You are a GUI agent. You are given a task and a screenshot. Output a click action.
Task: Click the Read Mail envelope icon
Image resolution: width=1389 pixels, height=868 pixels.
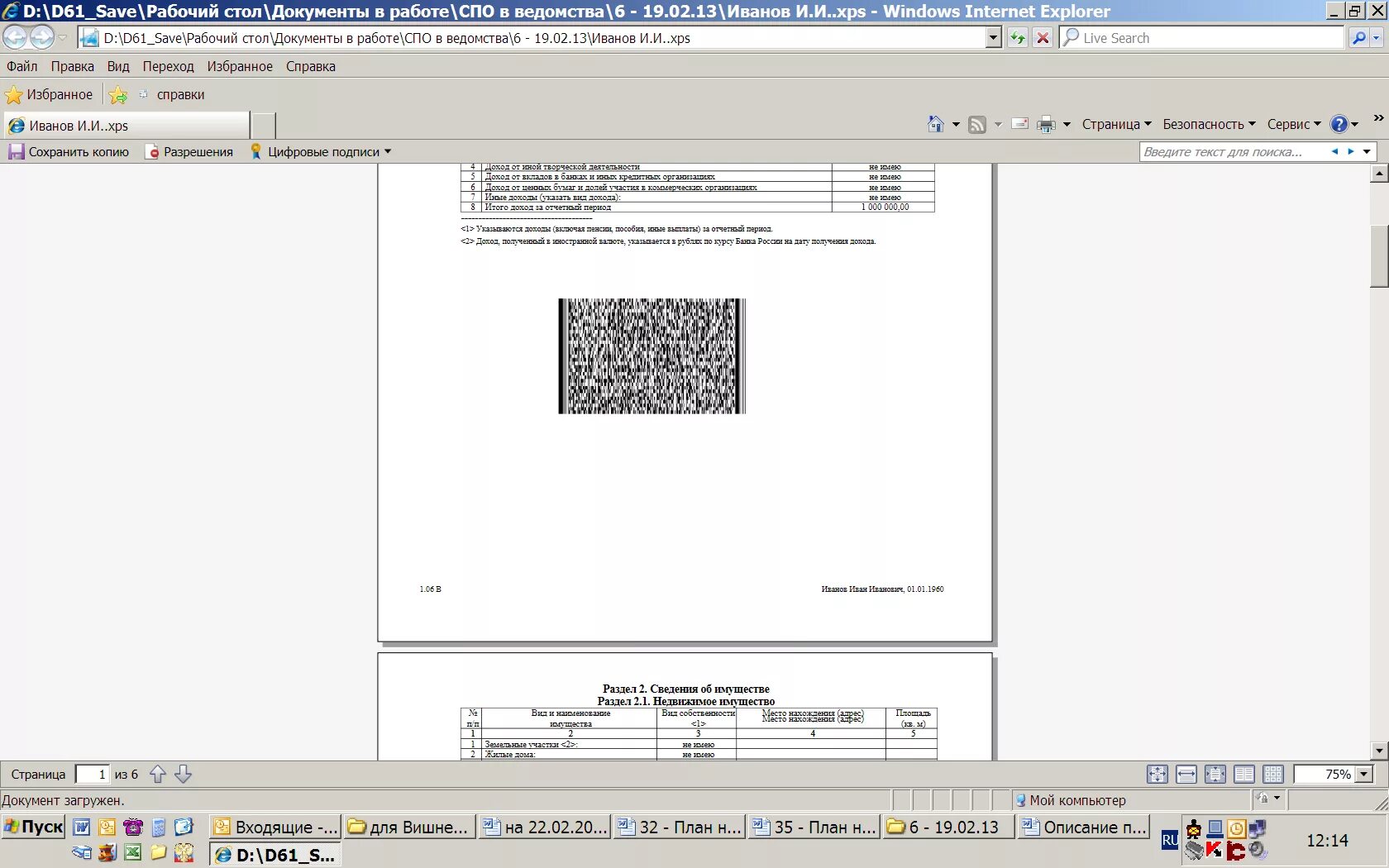1020,124
